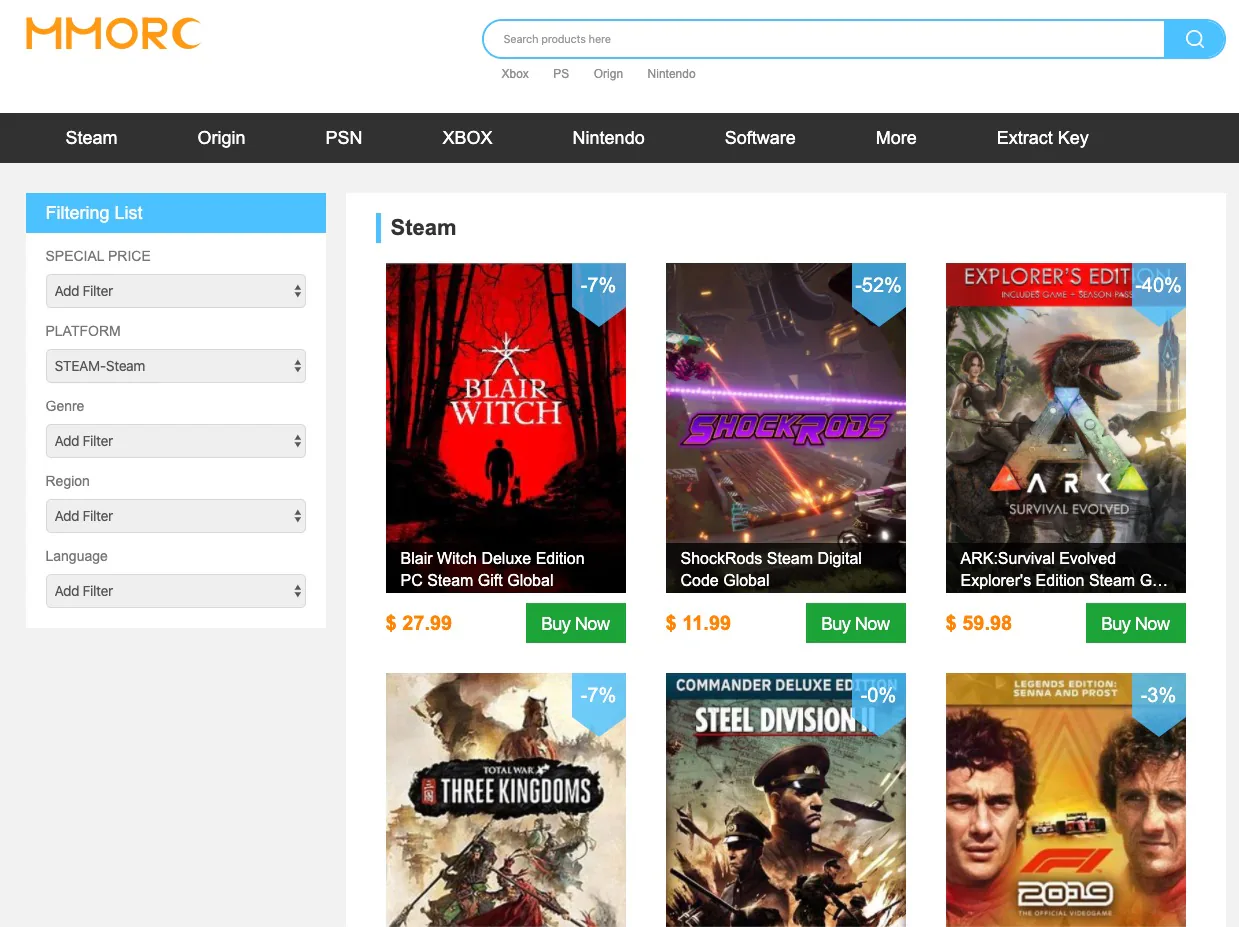
Task: Click the search magnifier icon button
Action: [1194, 39]
